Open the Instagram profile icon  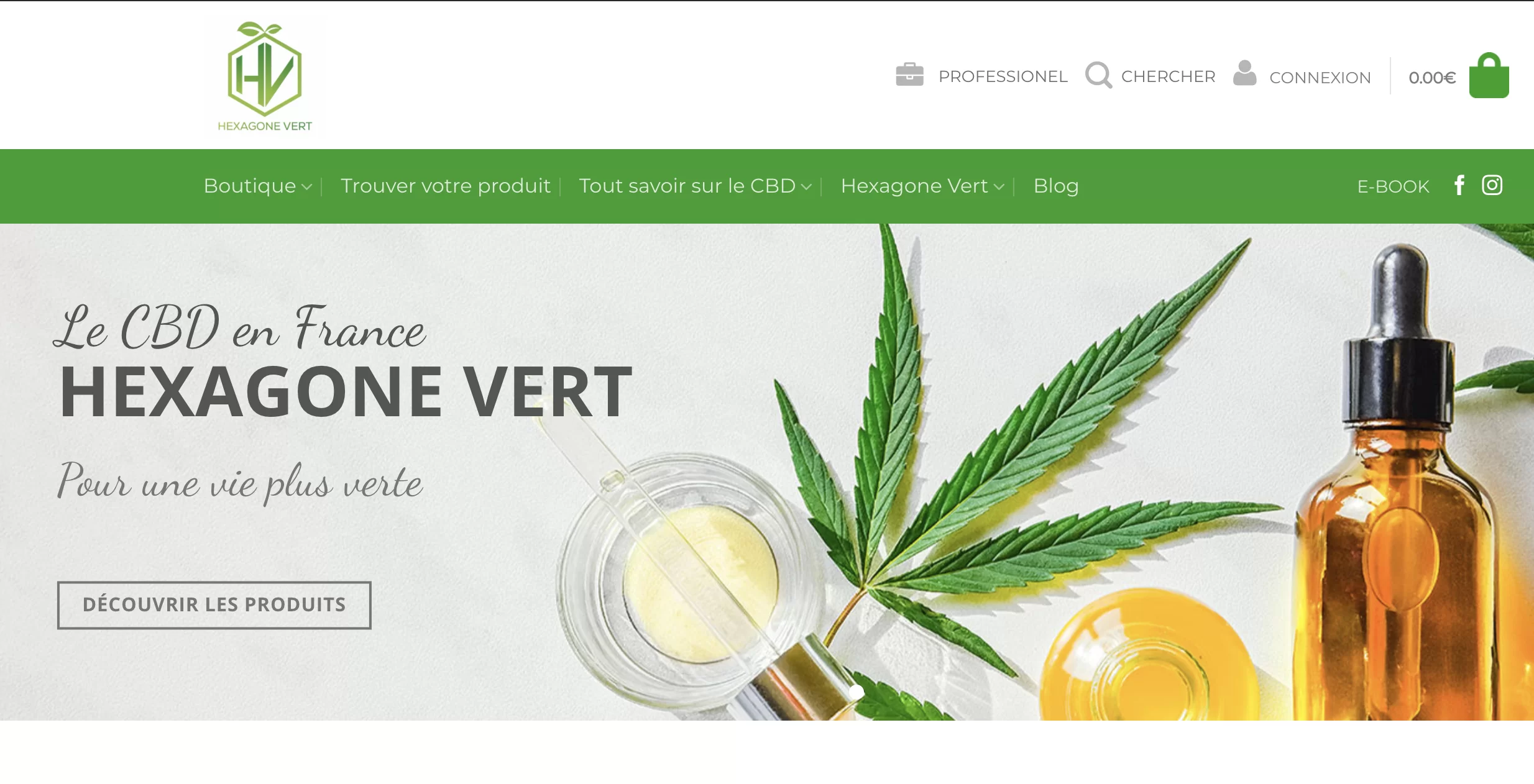[1492, 185]
